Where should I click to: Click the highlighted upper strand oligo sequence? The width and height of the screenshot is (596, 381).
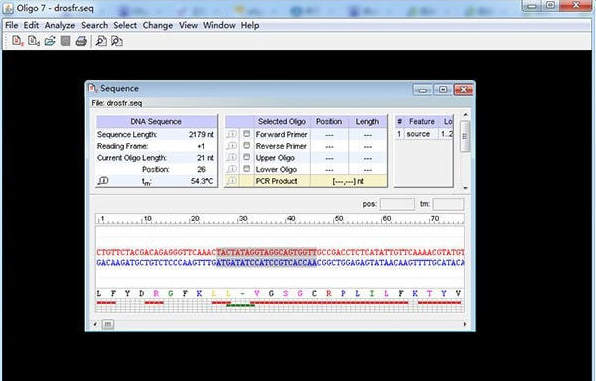[266, 252]
